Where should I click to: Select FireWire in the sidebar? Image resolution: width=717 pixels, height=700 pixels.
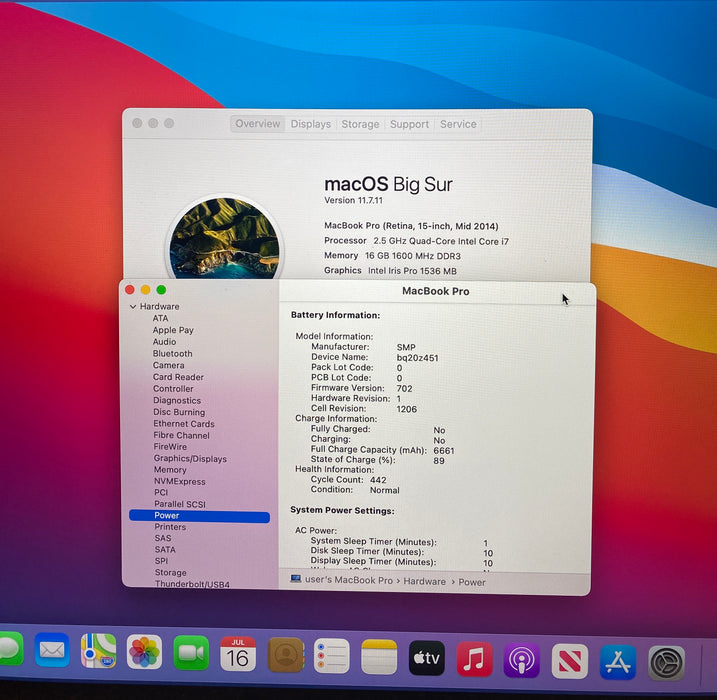point(170,447)
